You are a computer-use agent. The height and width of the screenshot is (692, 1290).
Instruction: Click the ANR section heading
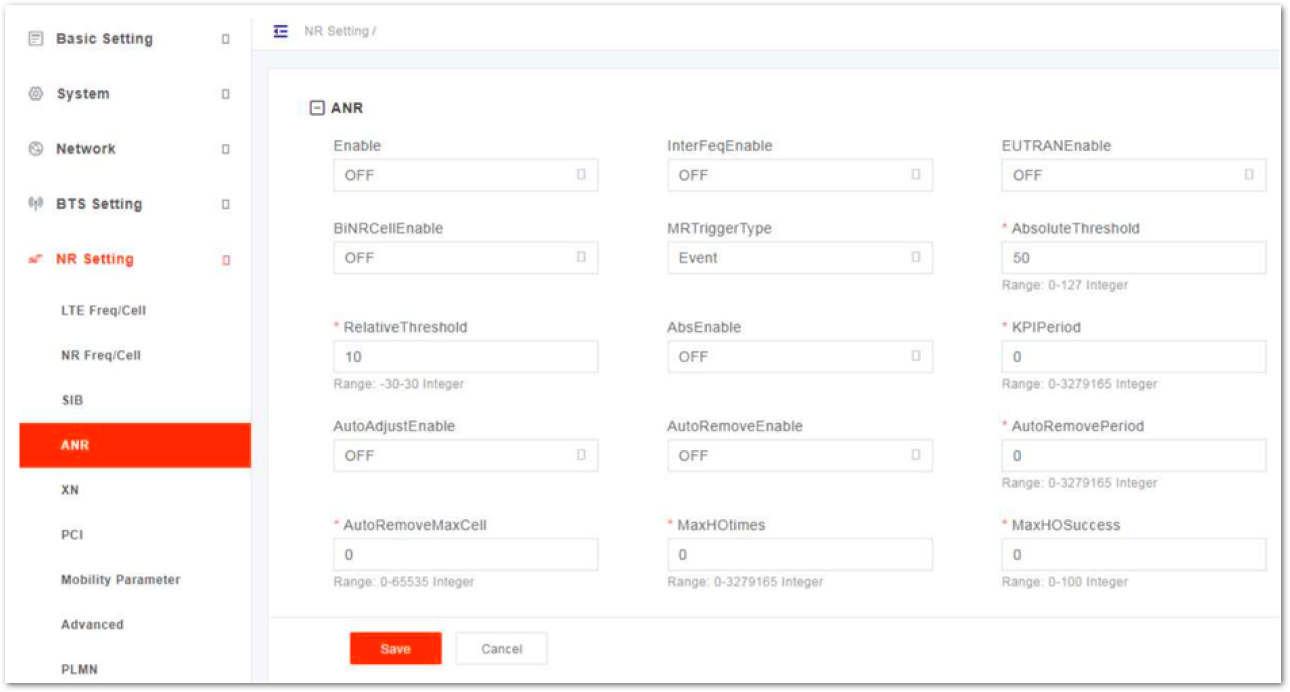click(x=347, y=108)
